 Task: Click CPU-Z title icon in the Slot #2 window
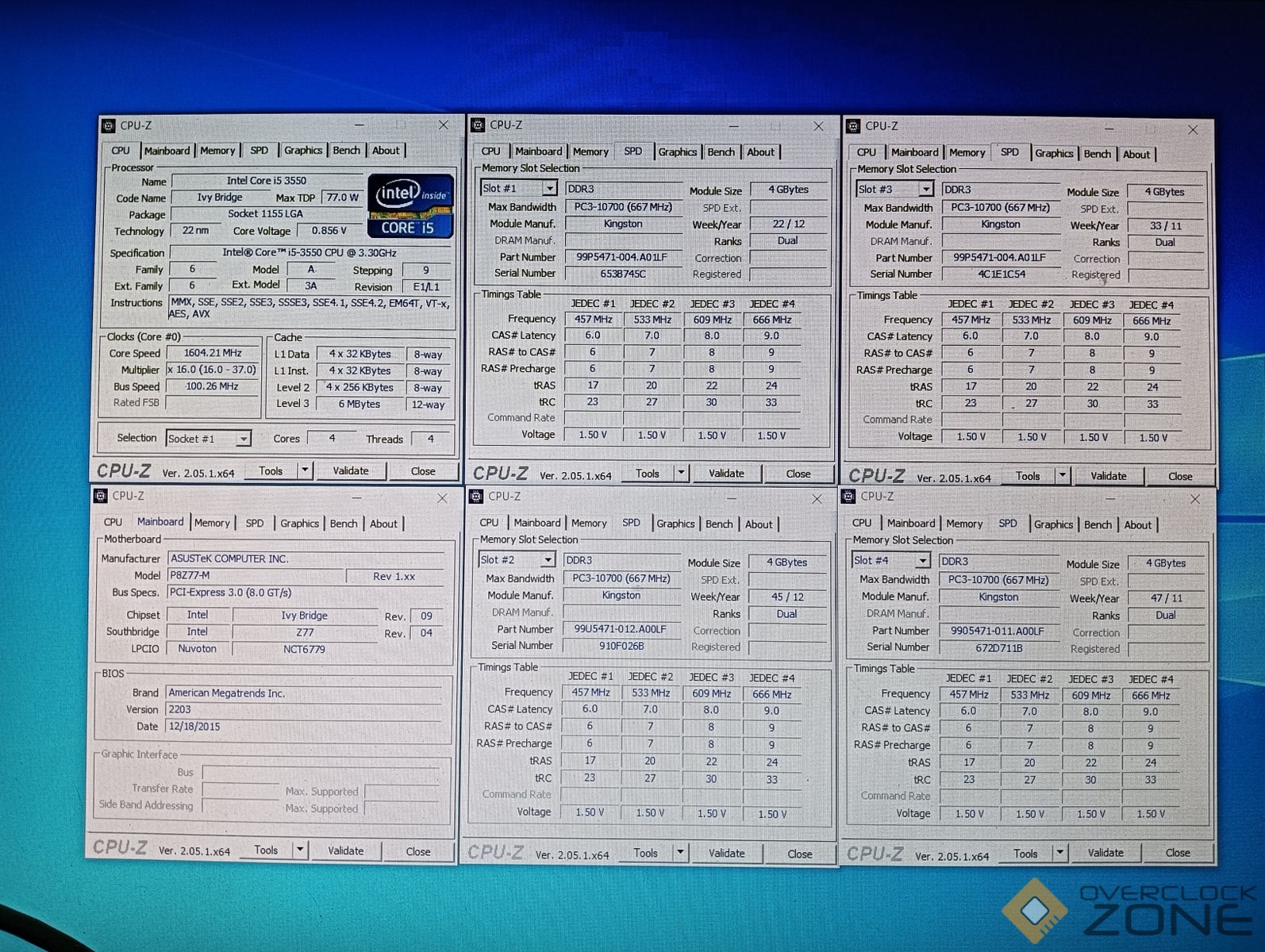[476, 496]
